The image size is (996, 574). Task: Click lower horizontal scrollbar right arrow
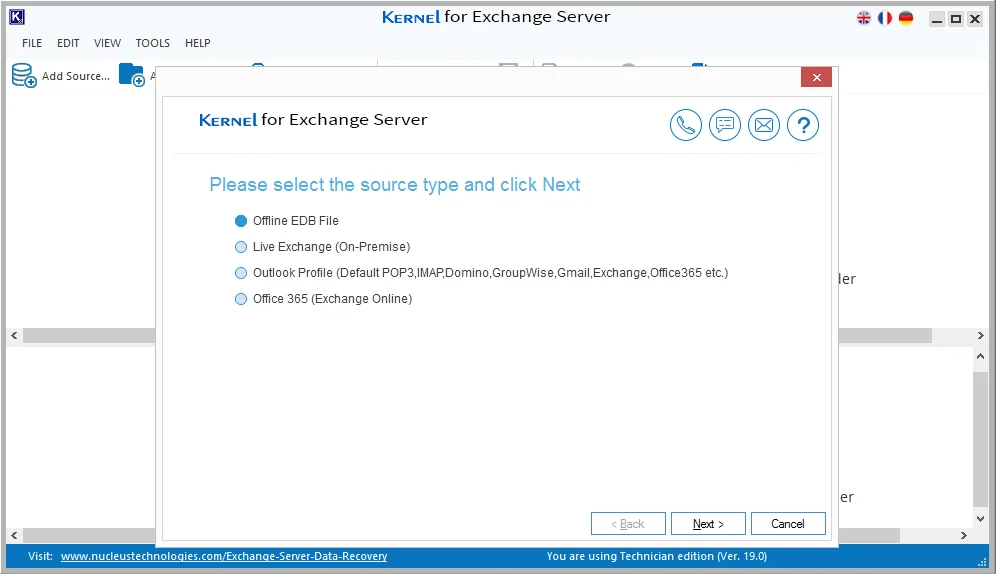tap(964, 535)
